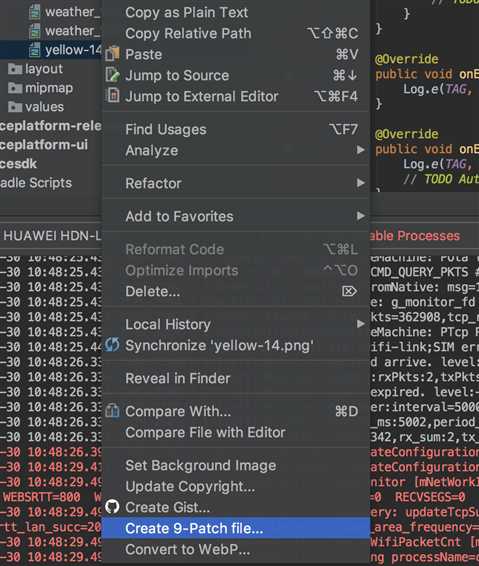Click the Jump to Source pencil icon
This screenshot has width=479, height=566.
tap(112, 75)
